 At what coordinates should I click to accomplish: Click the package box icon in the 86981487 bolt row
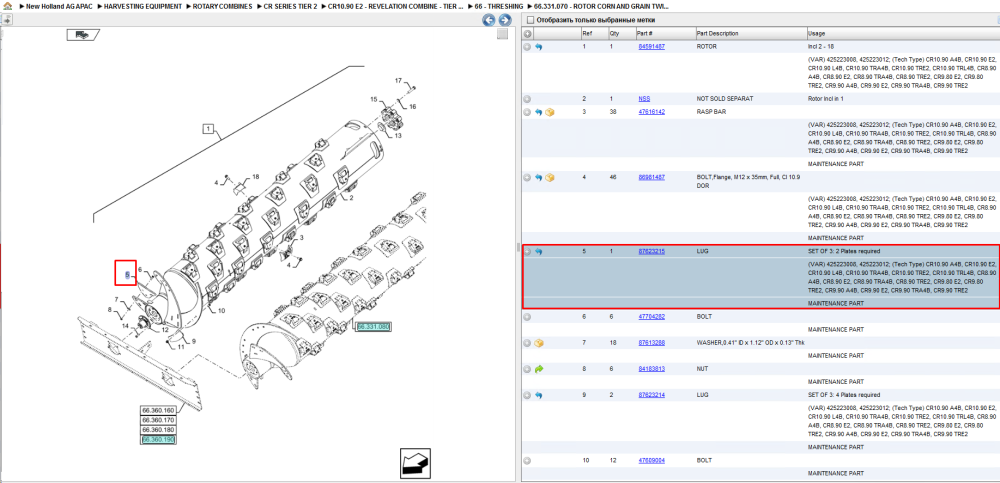coord(550,177)
